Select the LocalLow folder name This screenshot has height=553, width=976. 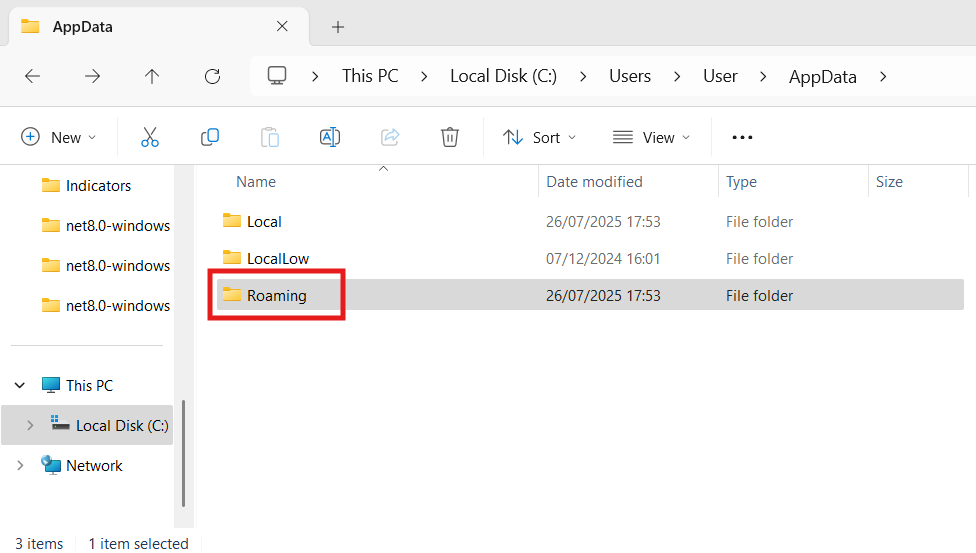pyautogui.click(x=278, y=258)
